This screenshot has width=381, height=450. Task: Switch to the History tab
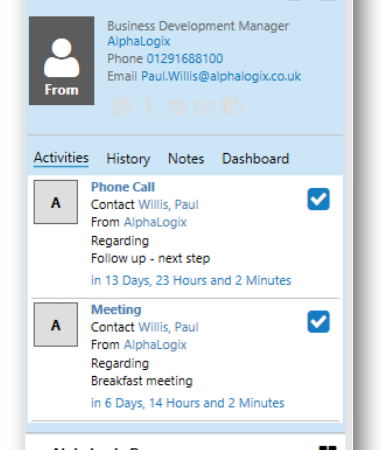[128, 159]
